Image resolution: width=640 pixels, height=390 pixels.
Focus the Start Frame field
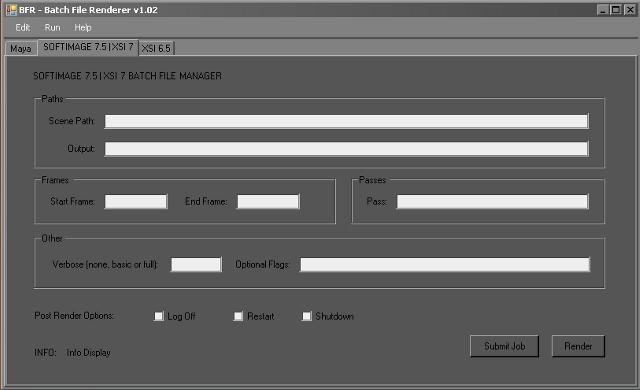pyautogui.click(x=136, y=202)
